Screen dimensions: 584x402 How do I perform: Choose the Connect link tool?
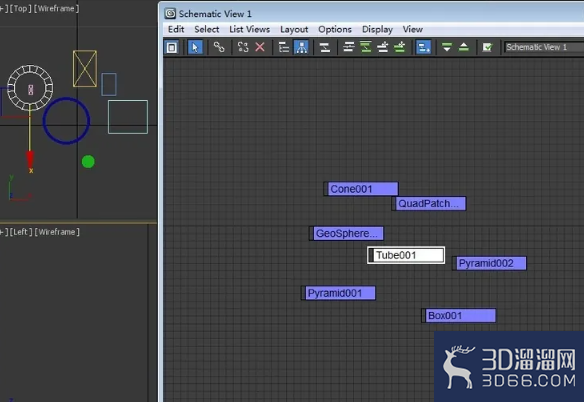[219, 47]
